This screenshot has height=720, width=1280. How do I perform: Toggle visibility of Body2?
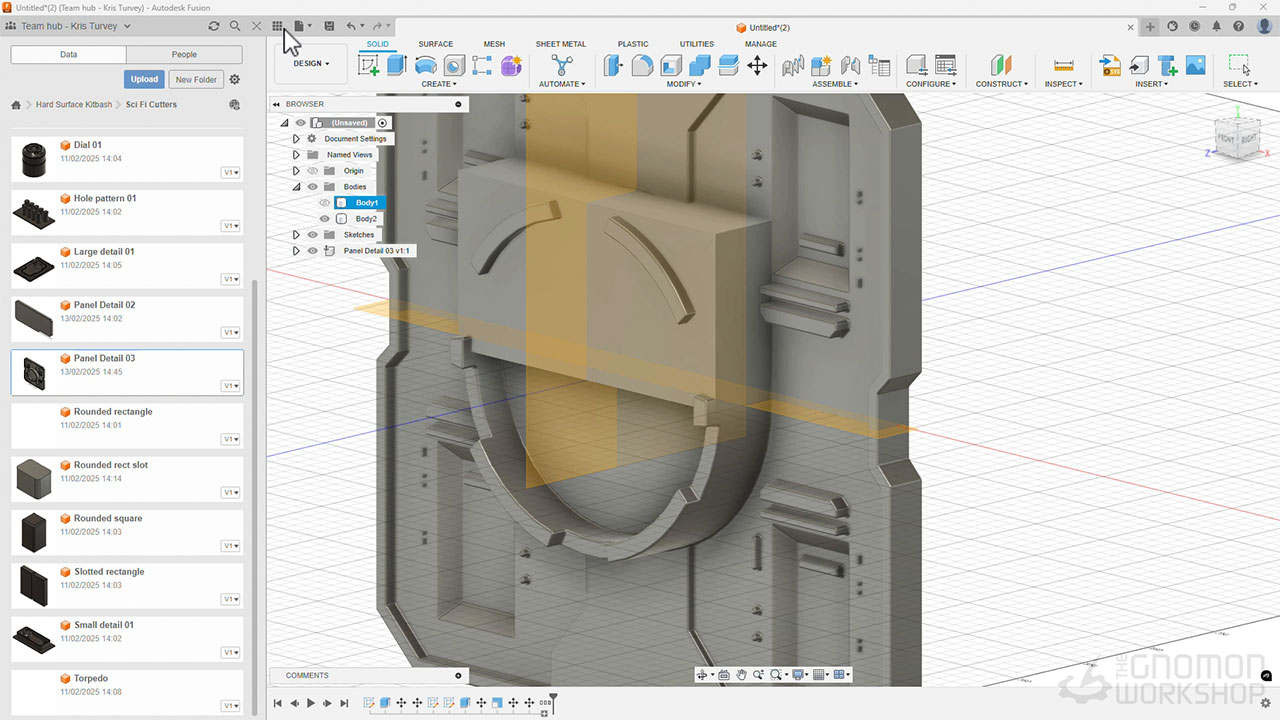pyautogui.click(x=324, y=219)
